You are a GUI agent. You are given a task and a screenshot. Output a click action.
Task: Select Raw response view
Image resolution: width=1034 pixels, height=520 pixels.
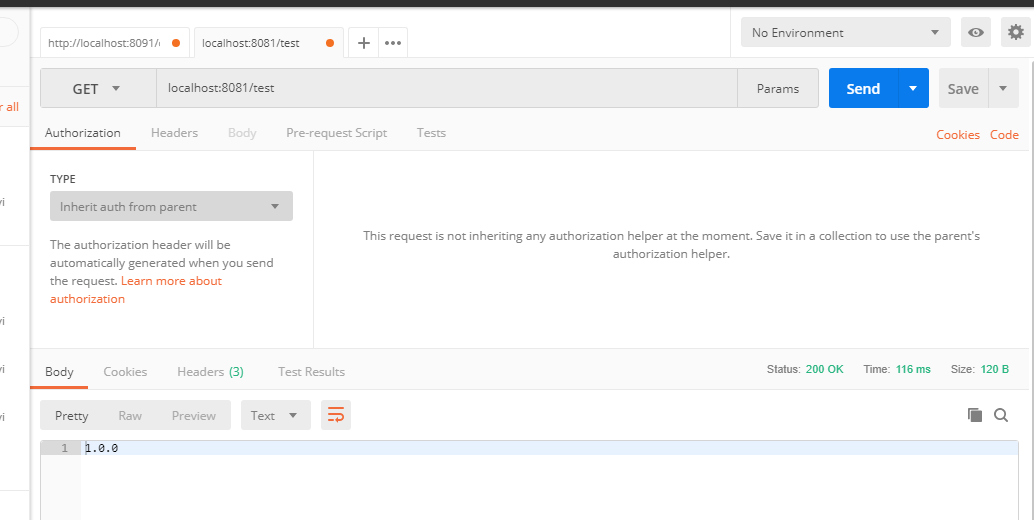[130, 415]
